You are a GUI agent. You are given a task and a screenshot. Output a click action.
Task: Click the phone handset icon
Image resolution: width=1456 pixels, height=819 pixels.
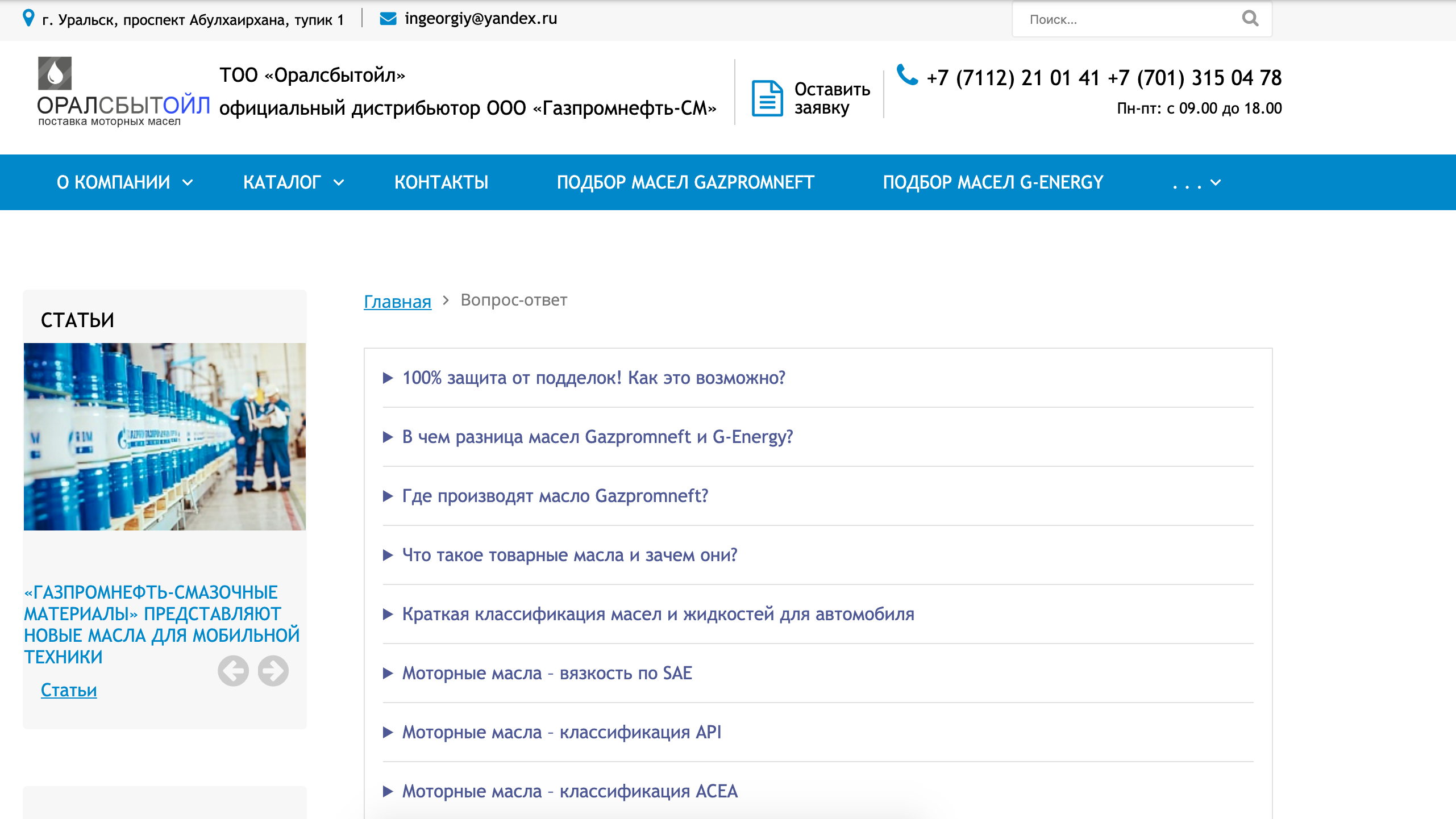(907, 74)
